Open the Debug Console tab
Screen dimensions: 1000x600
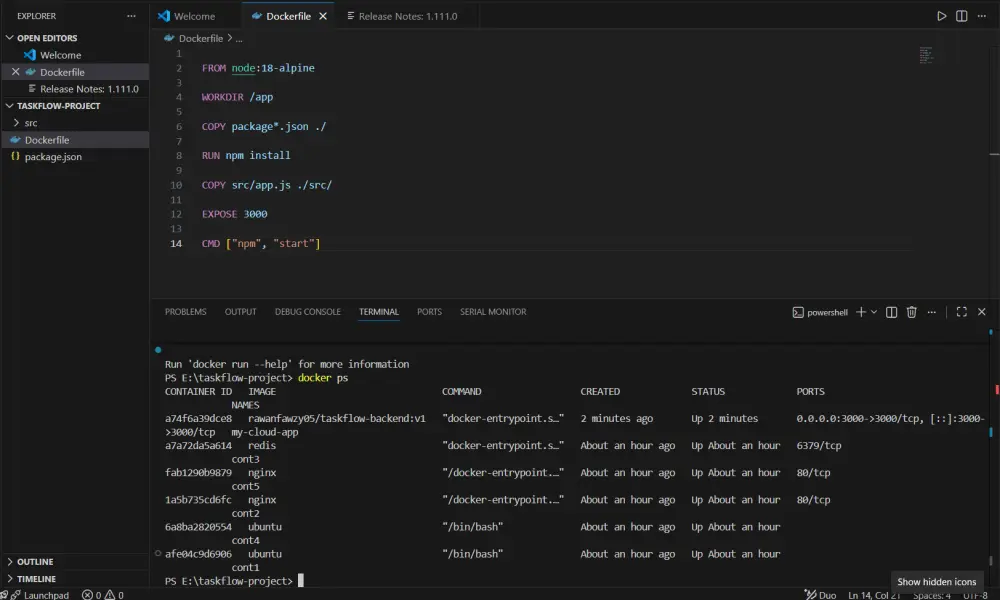[x=307, y=312]
